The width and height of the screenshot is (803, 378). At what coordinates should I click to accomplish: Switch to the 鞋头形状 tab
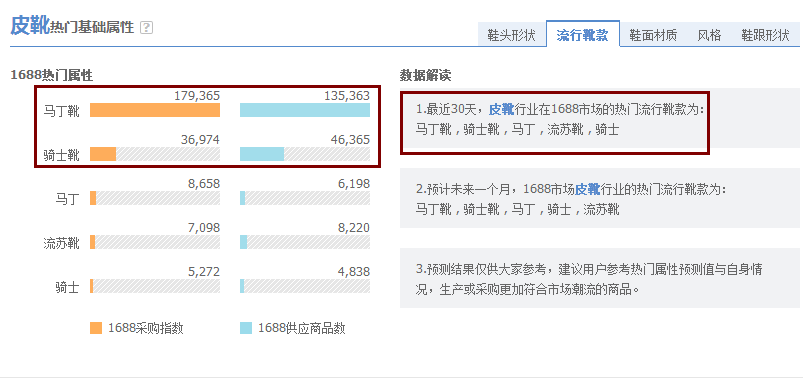(x=511, y=35)
